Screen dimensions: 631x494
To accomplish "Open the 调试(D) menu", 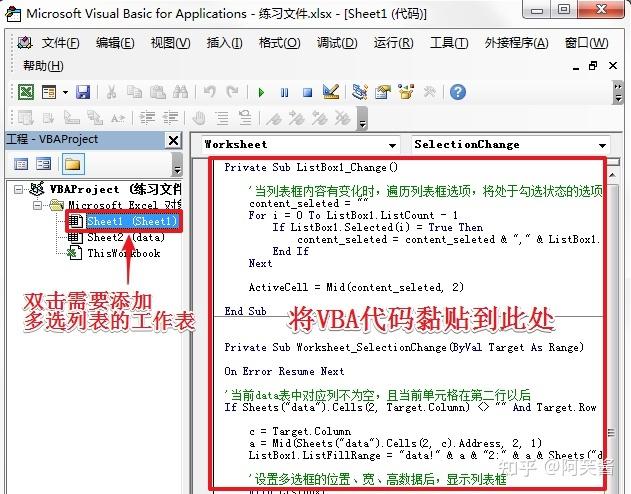I will pos(337,43).
